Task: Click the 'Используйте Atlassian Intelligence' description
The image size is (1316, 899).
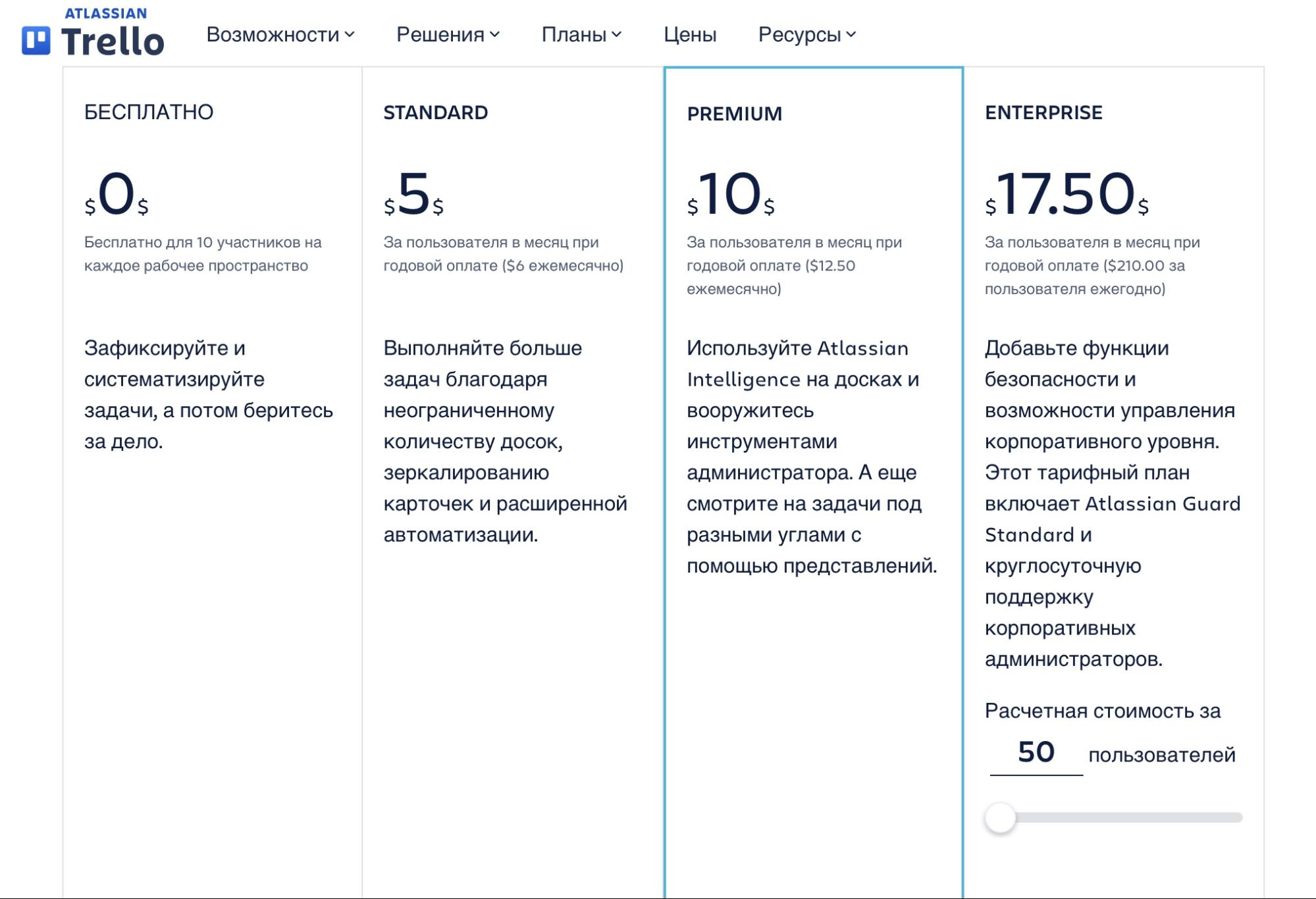Action: [812, 457]
